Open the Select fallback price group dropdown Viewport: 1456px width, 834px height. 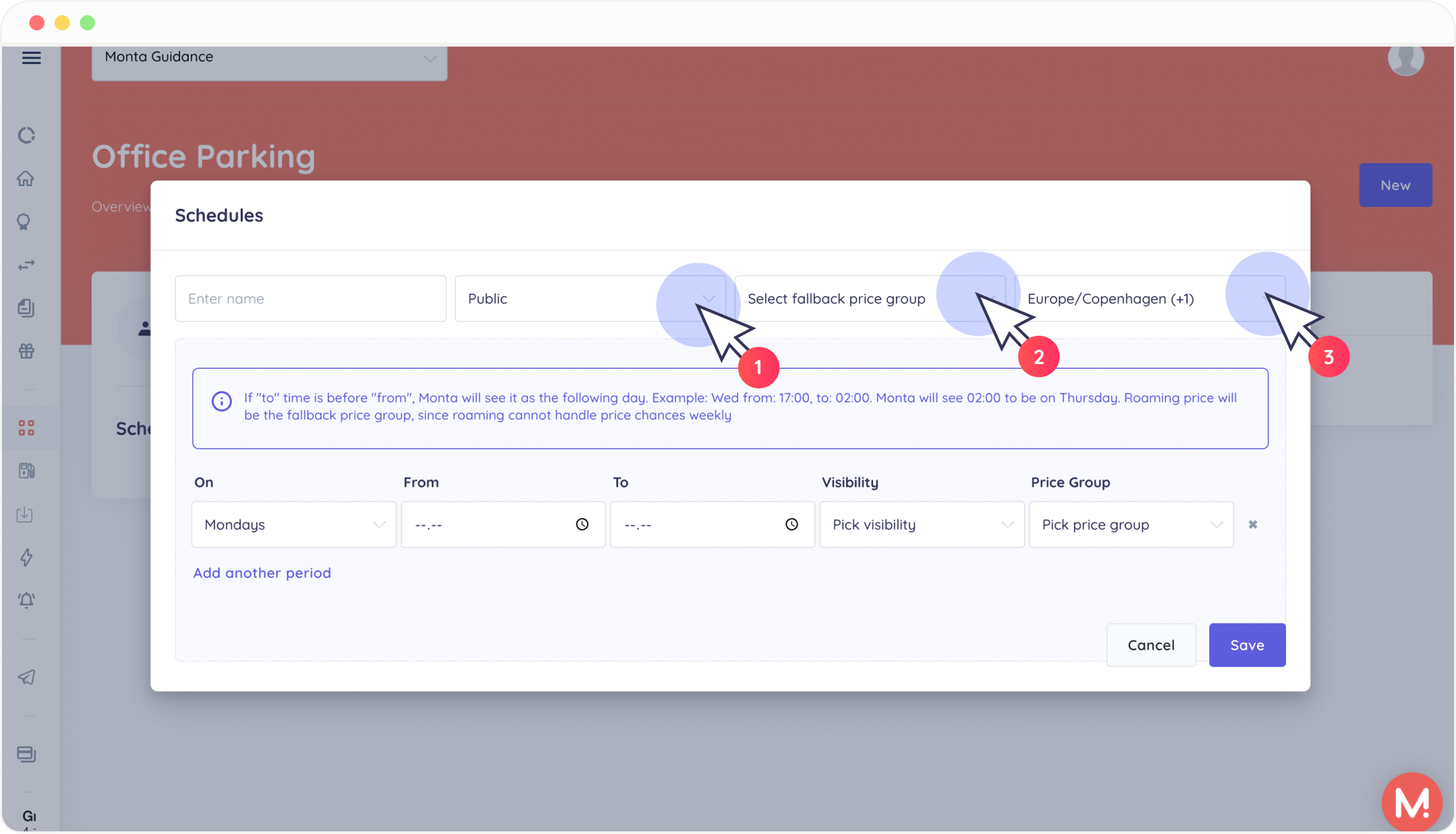870,299
